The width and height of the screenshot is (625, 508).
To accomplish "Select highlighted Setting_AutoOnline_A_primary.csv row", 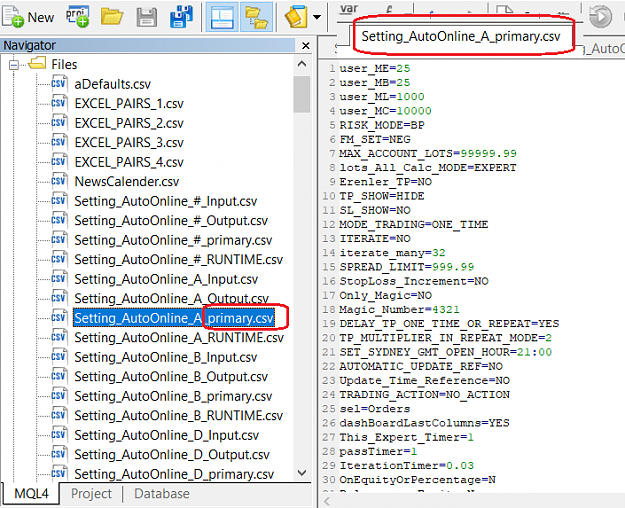I will click(174, 318).
